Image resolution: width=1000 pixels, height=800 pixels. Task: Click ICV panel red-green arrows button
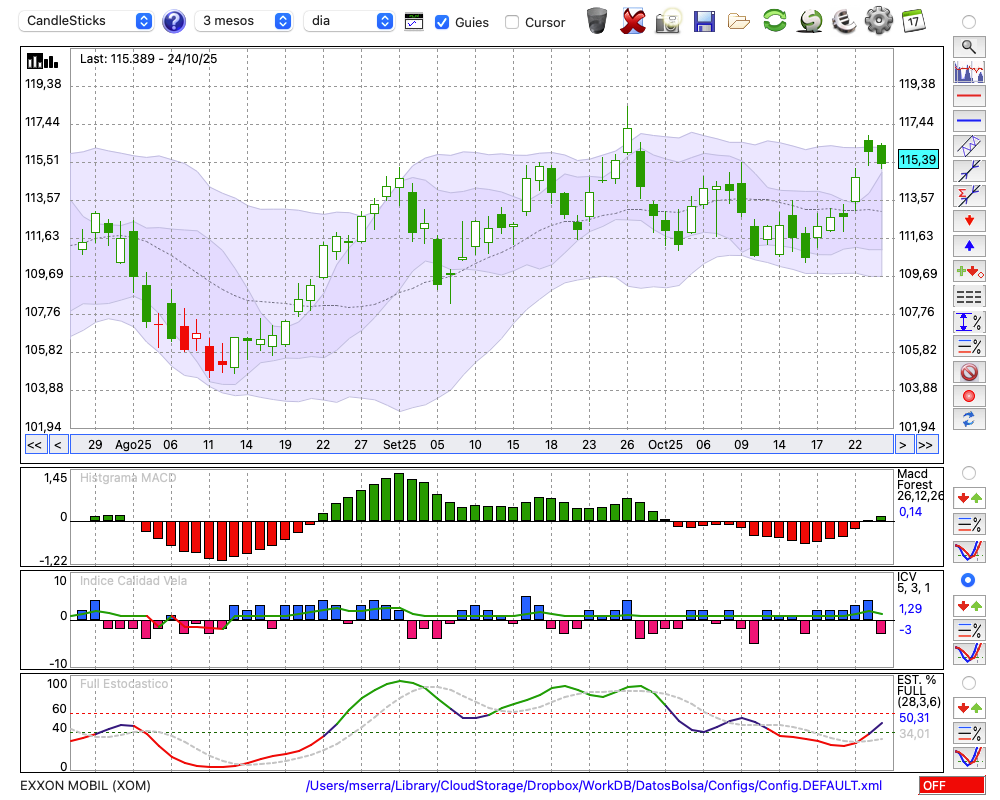[969, 605]
